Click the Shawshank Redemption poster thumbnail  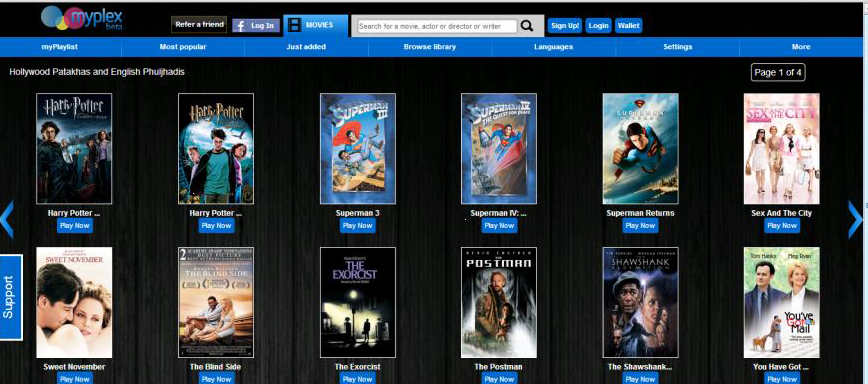(640, 302)
